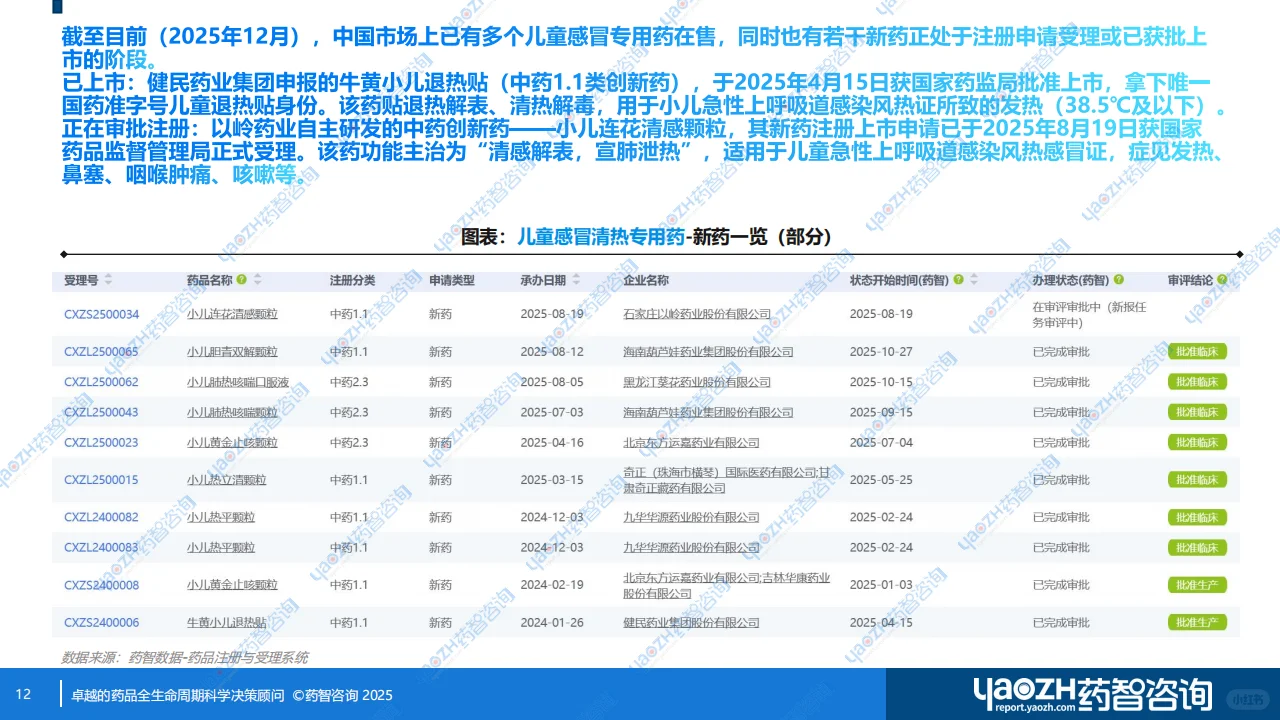The width and height of the screenshot is (1280, 720).
Task: Click the info icon next to 办理状态(药智) header
Action: pyautogui.click(x=1118, y=280)
